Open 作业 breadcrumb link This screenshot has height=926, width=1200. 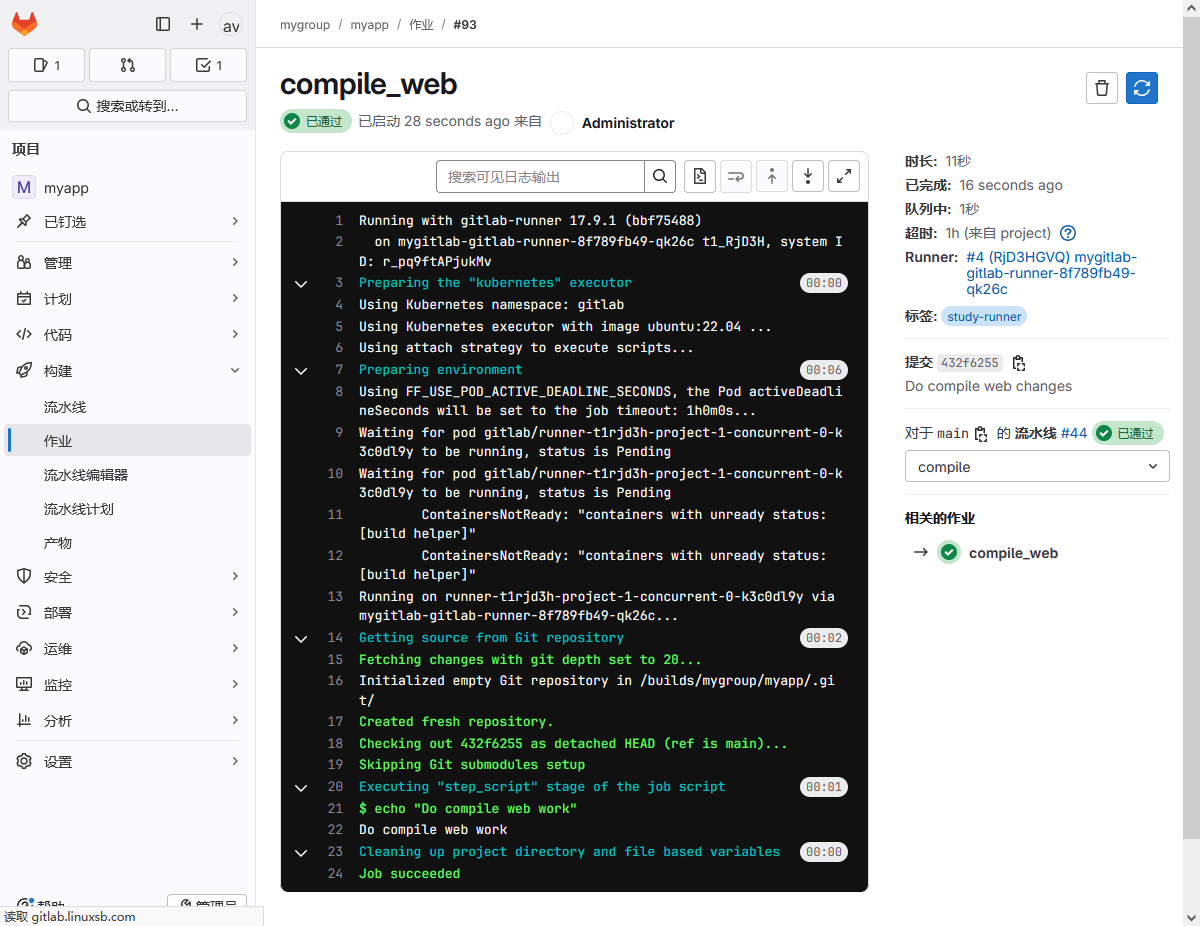(x=421, y=25)
